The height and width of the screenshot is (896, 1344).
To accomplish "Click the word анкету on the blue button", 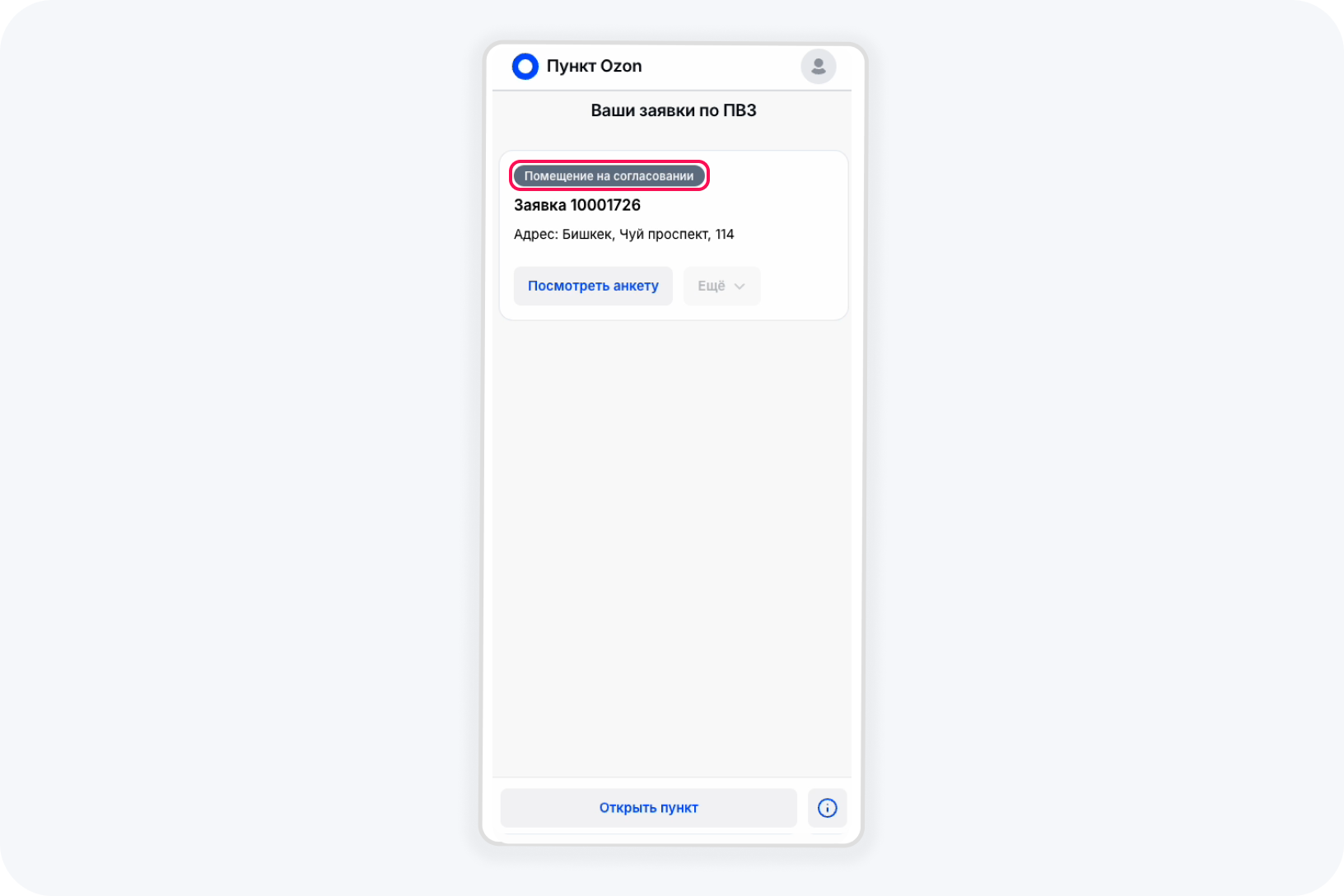I will coord(636,286).
